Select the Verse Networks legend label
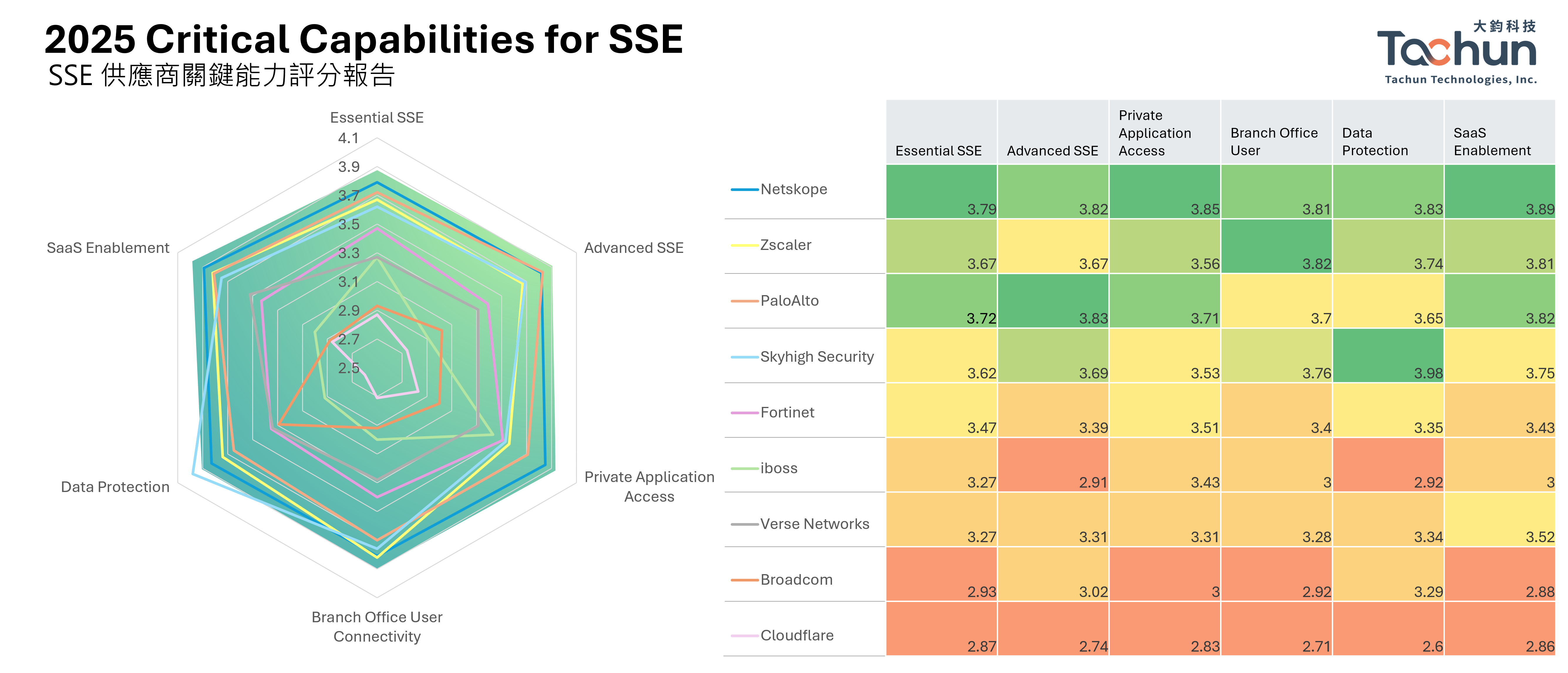 click(814, 524)
